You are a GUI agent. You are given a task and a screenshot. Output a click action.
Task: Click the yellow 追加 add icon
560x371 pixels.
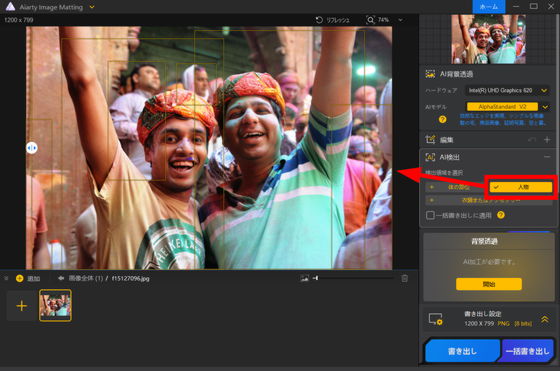tap(20, 278)
